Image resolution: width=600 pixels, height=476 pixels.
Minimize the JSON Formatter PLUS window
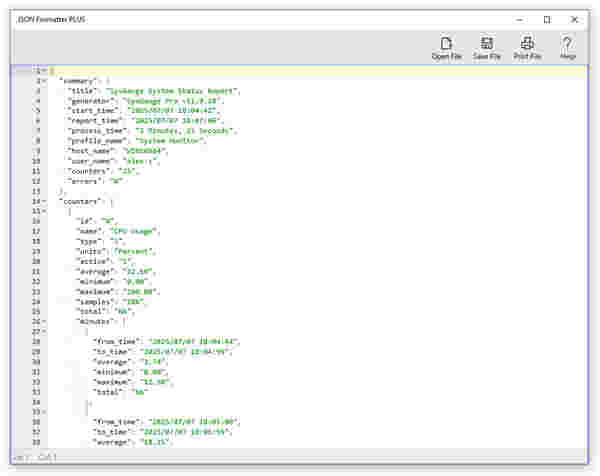(x=520, y=19)
